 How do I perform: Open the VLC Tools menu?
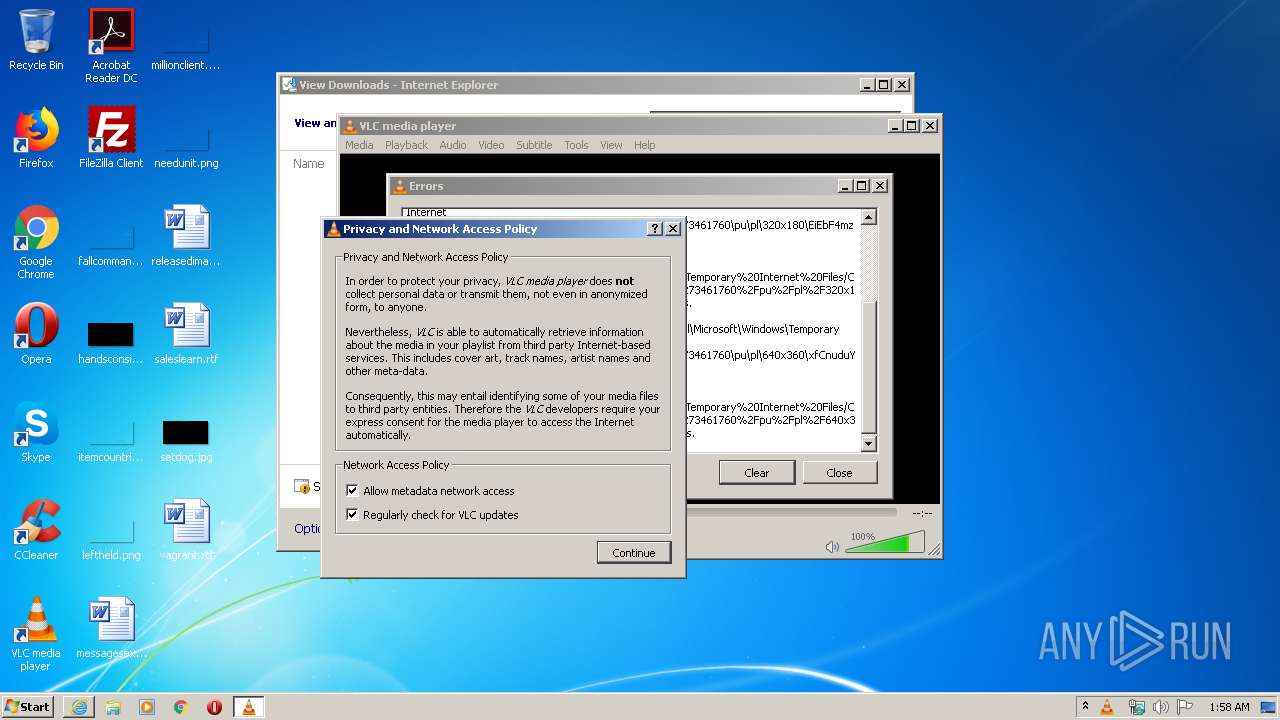[x=576, y=145]
